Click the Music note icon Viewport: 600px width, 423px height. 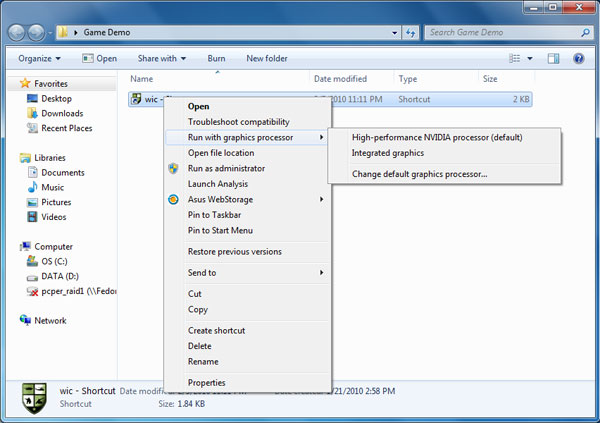tap(33, 187)
